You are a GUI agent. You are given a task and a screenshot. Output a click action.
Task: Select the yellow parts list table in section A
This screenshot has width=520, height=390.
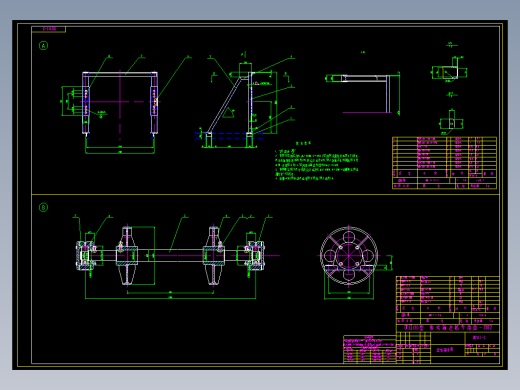click(444, 163)
